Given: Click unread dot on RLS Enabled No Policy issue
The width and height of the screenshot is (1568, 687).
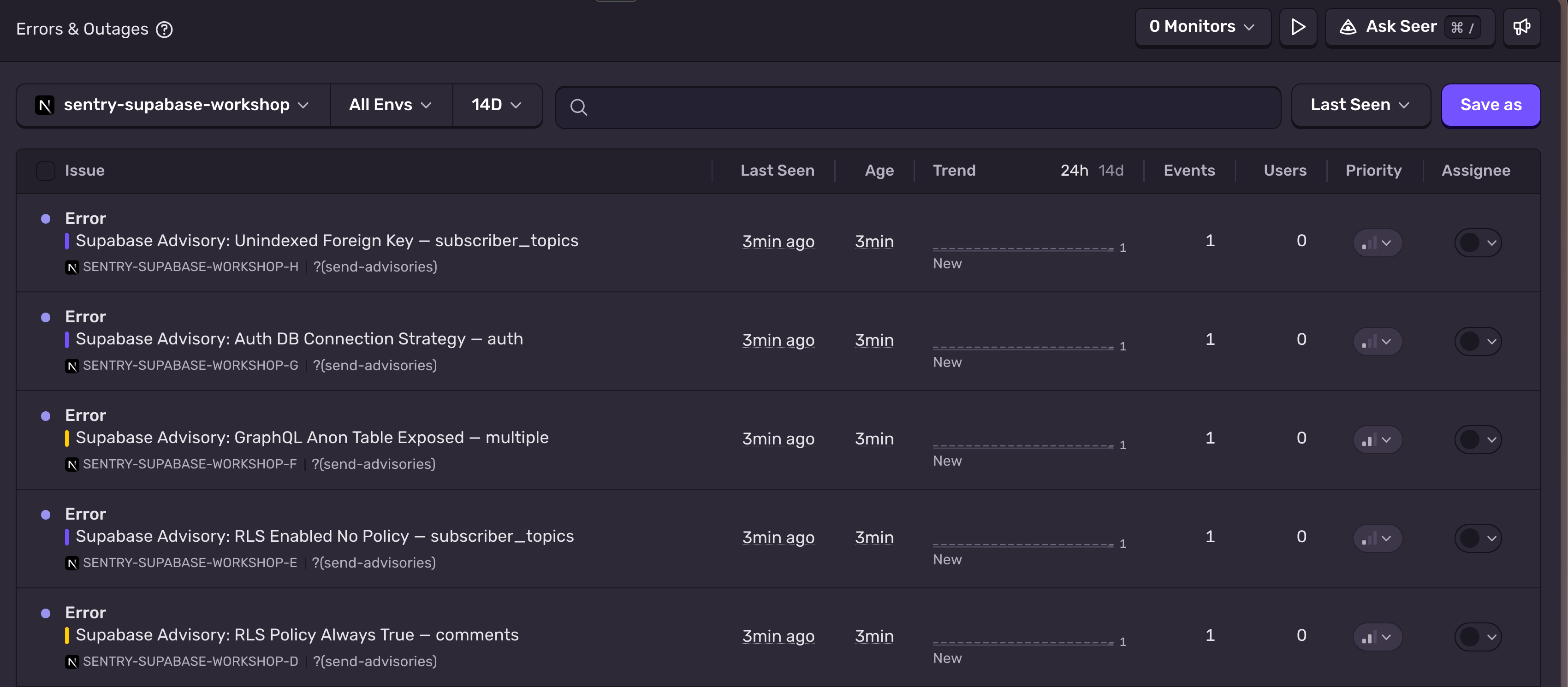Looking at the screenshot, I should coord(46,514).
